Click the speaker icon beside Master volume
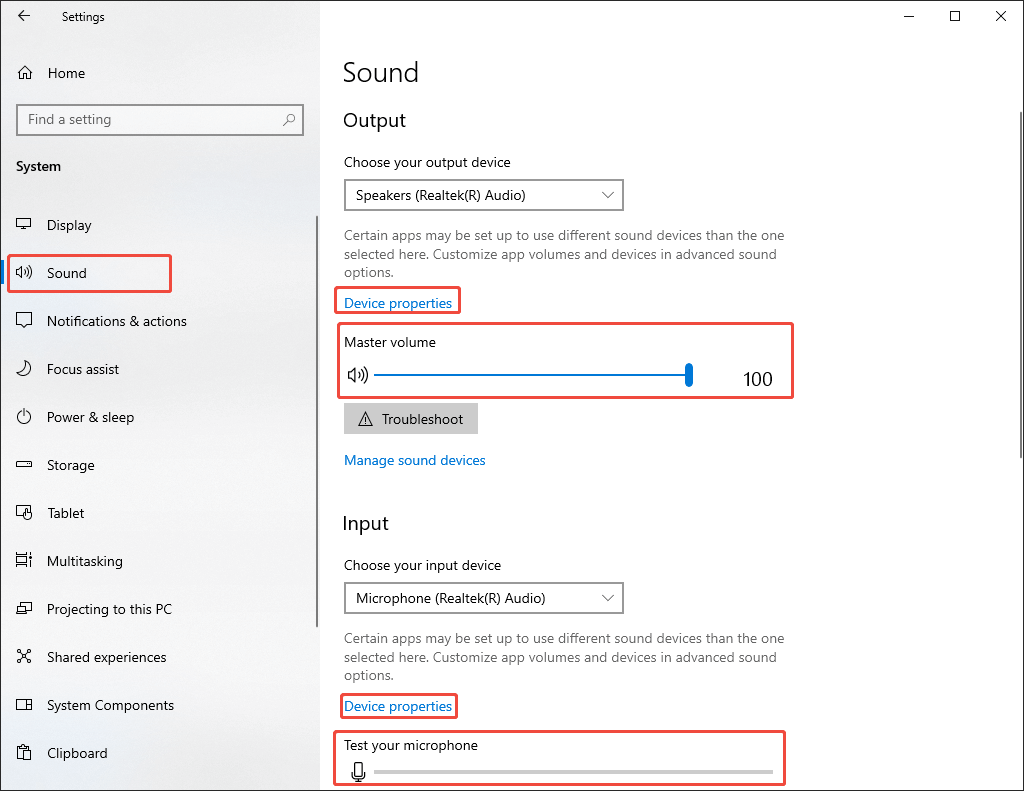Viewport: 1024px width, 791px height. [358, 374]
